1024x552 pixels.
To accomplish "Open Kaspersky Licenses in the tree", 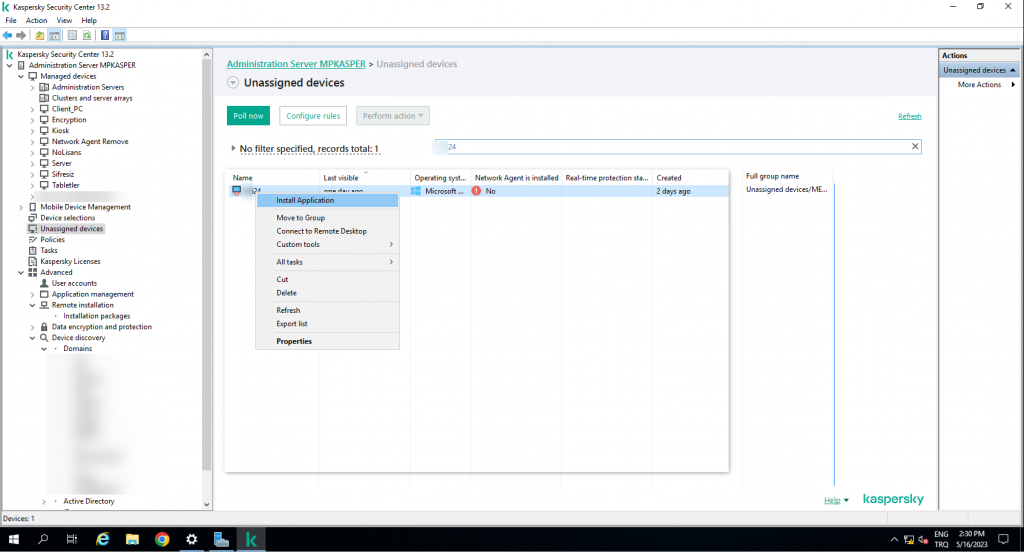I will coord(70,262).
